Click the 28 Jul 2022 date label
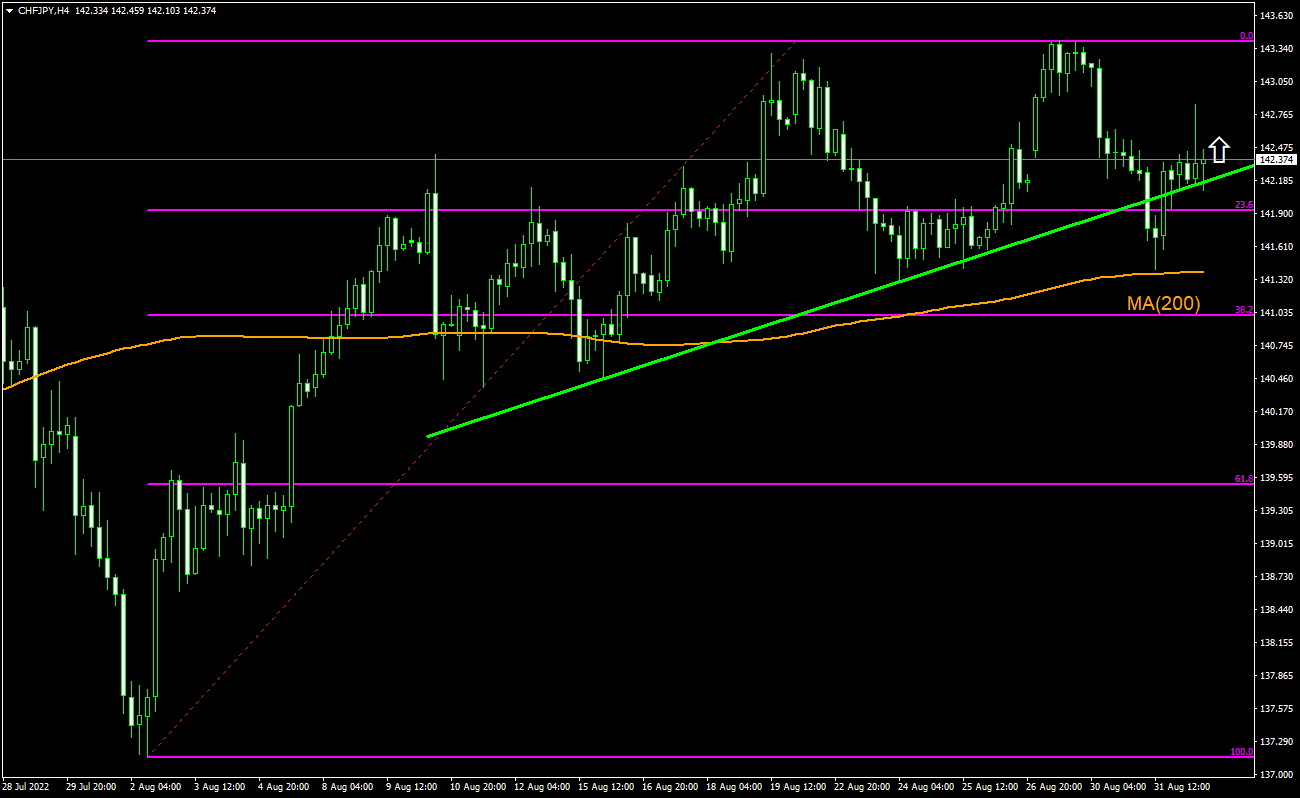Image resolution: width=1300 pixels, height=798 pixels. point(26,787)
